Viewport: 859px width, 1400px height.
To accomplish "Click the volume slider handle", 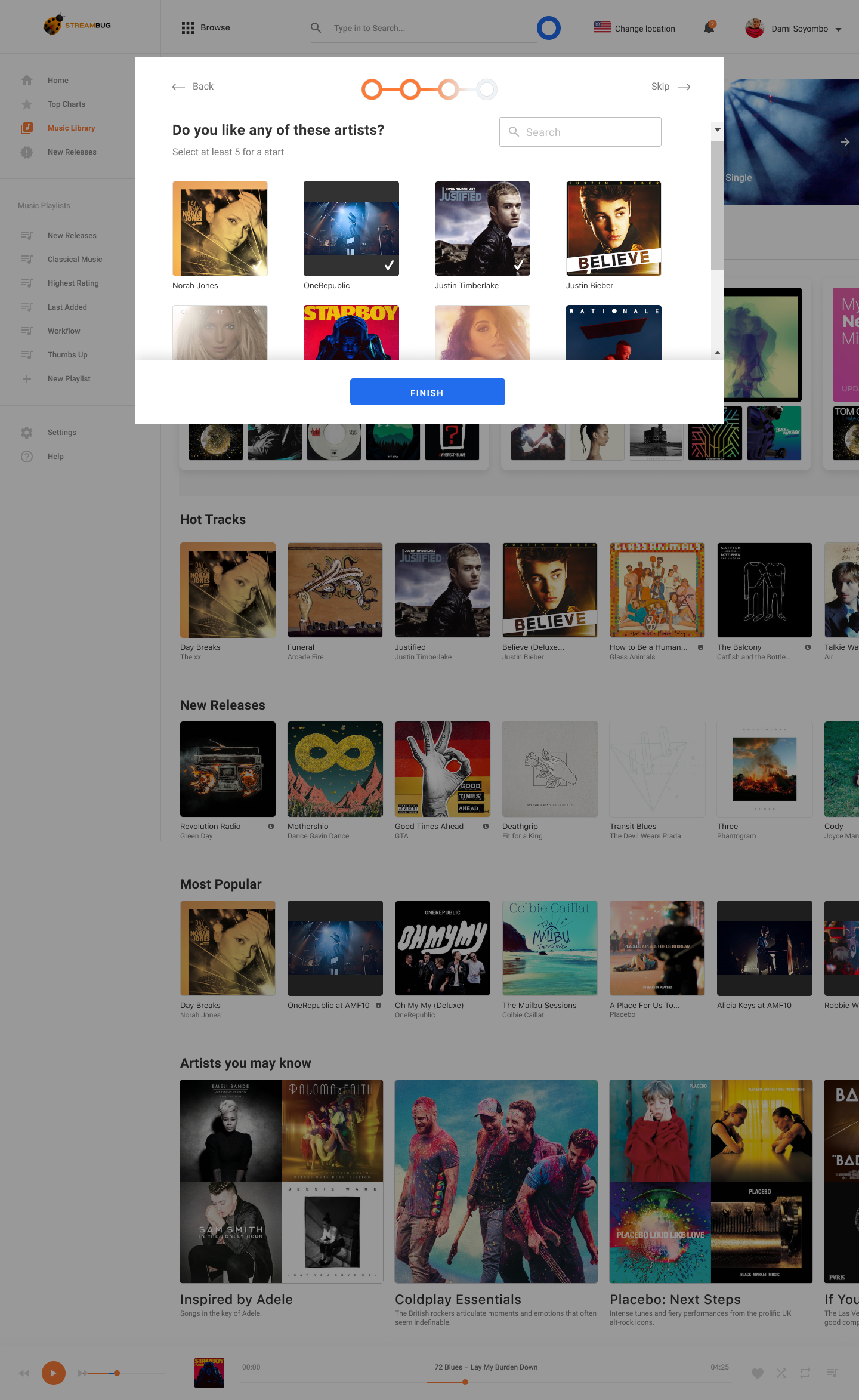I will click(117, 1373).
